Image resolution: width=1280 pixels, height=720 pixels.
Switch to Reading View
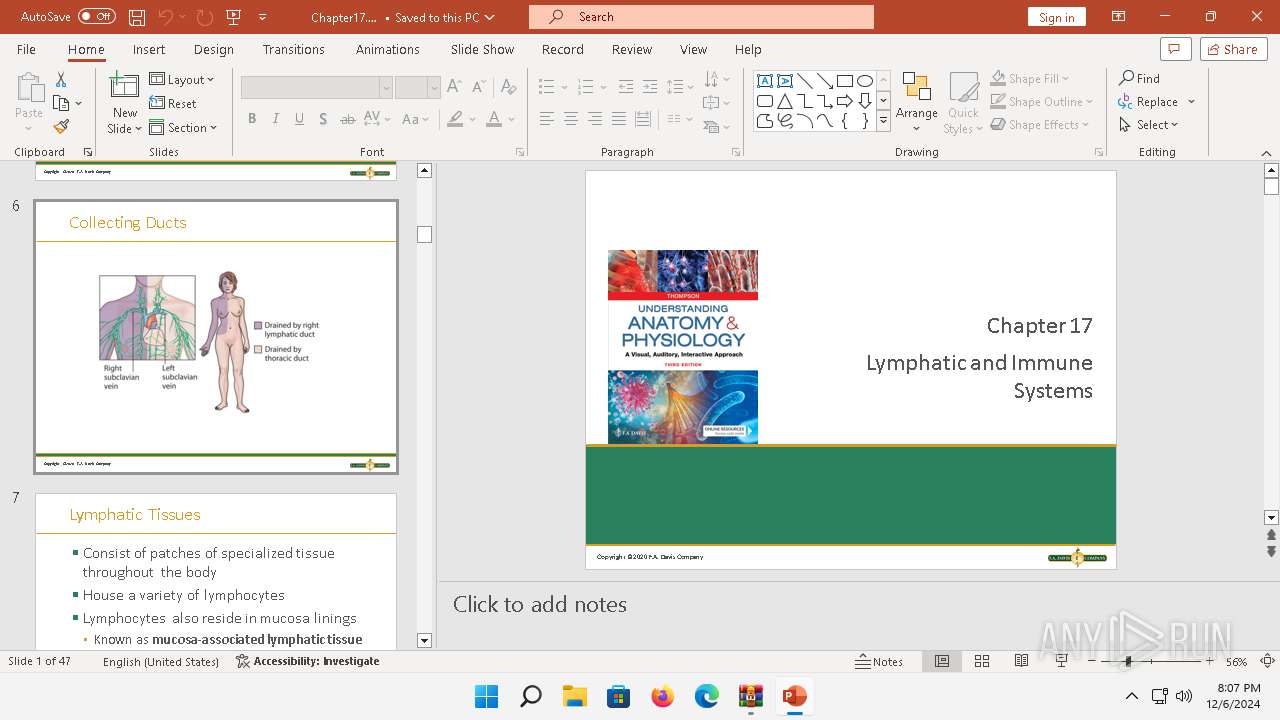pyautogui.click(x=1021, y=661)
